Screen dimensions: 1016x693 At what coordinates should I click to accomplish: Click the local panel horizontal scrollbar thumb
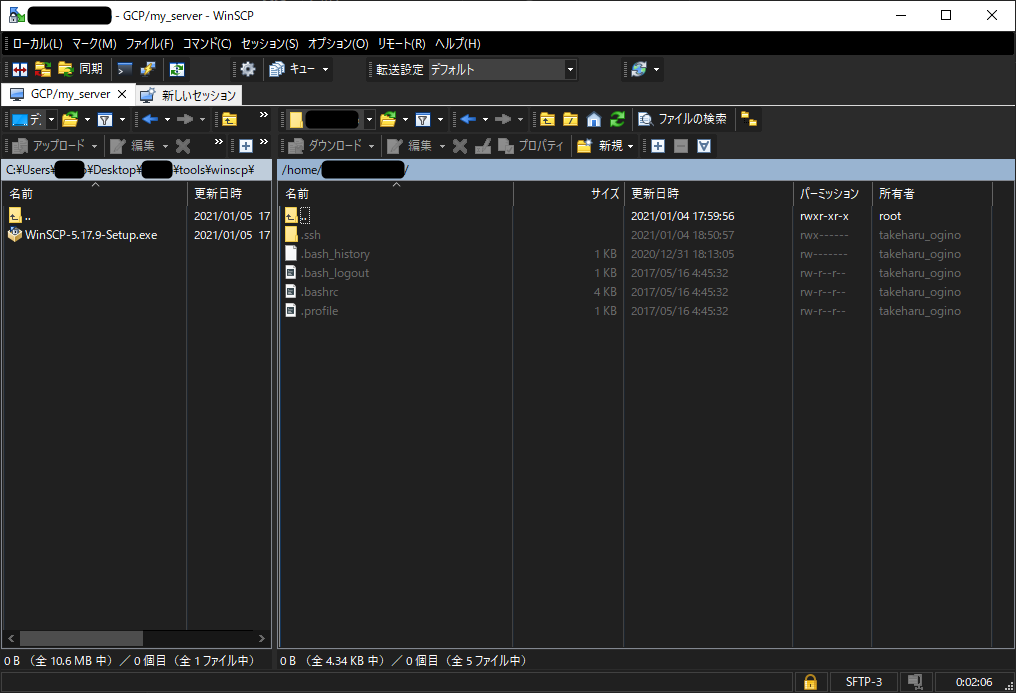pos(81,639)
